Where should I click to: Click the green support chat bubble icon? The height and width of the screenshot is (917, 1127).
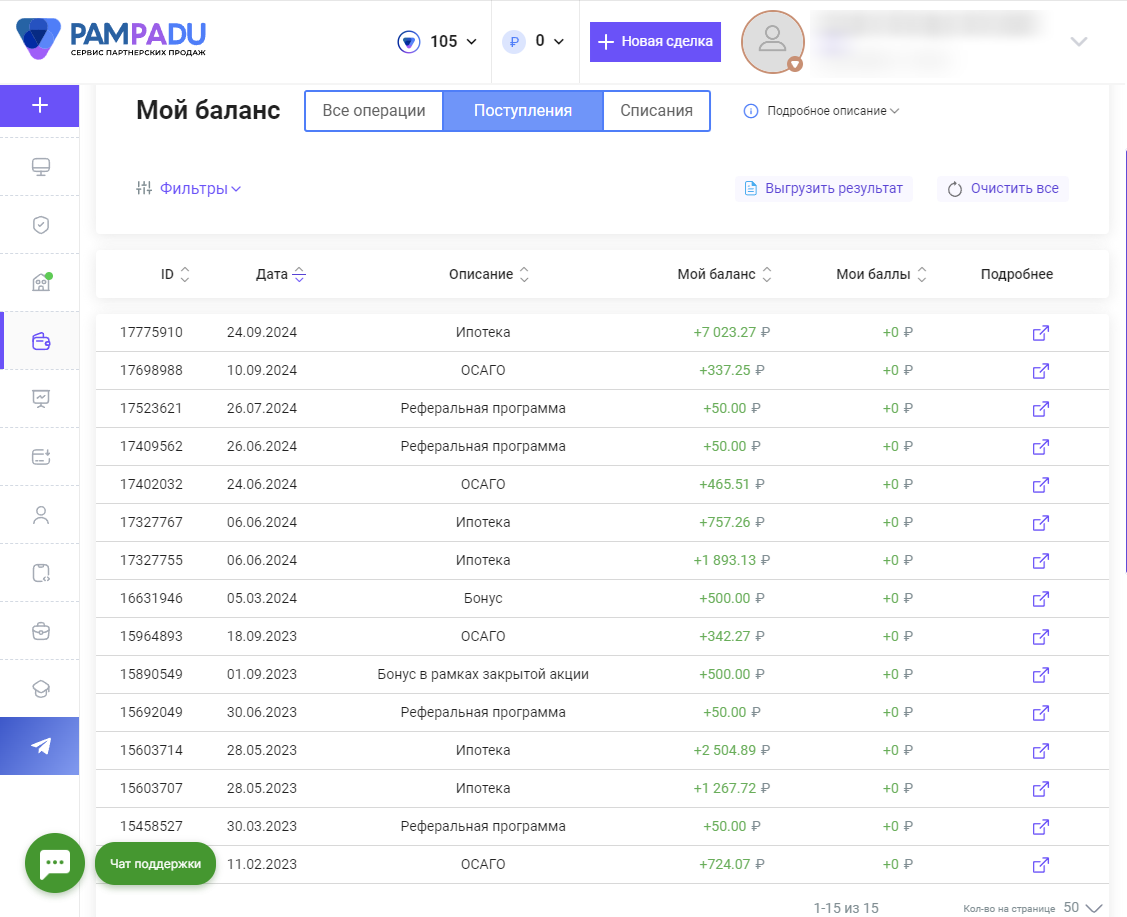pyautogui.click(x=55, y=863)
